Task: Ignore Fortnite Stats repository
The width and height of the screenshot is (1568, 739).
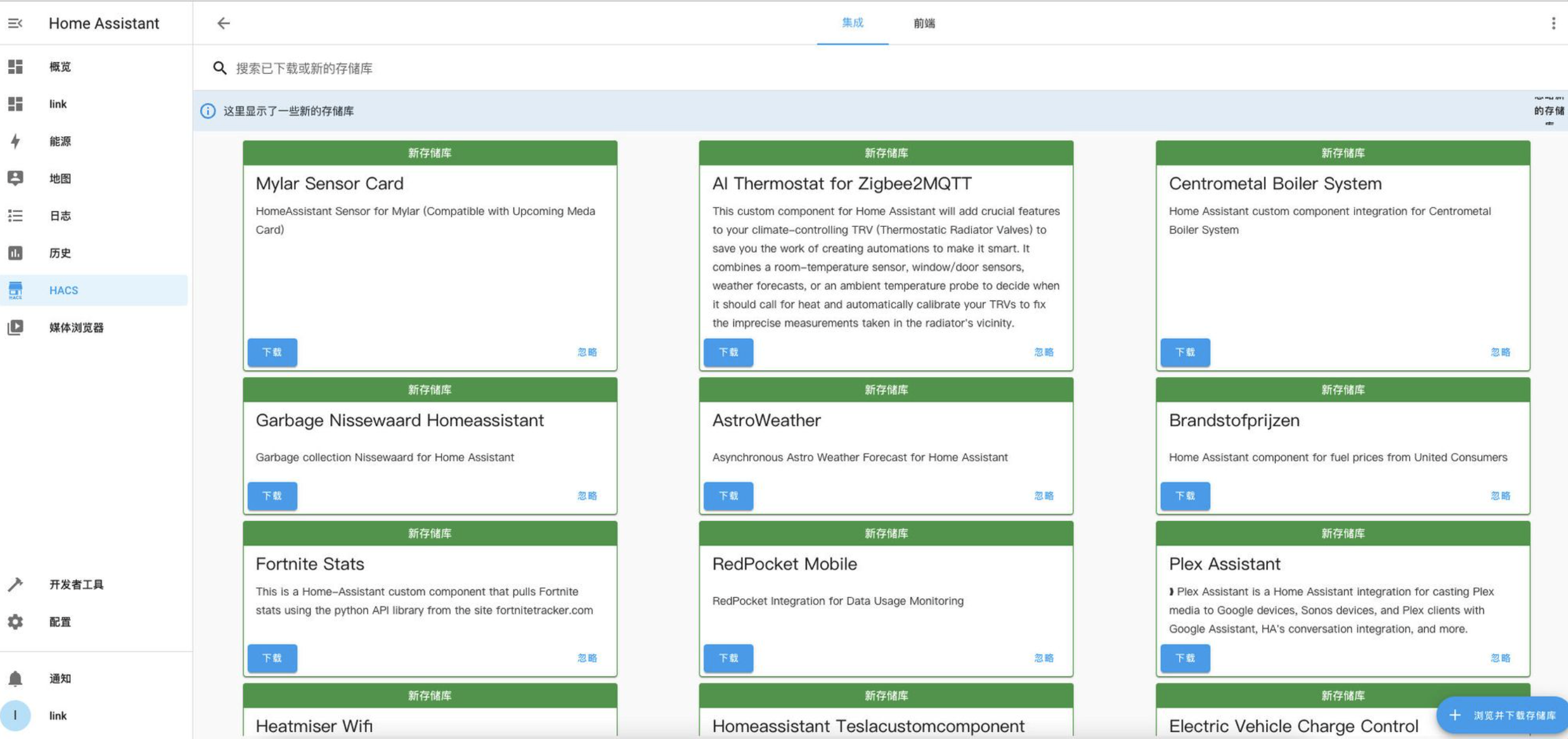Action: click(587, 658)
